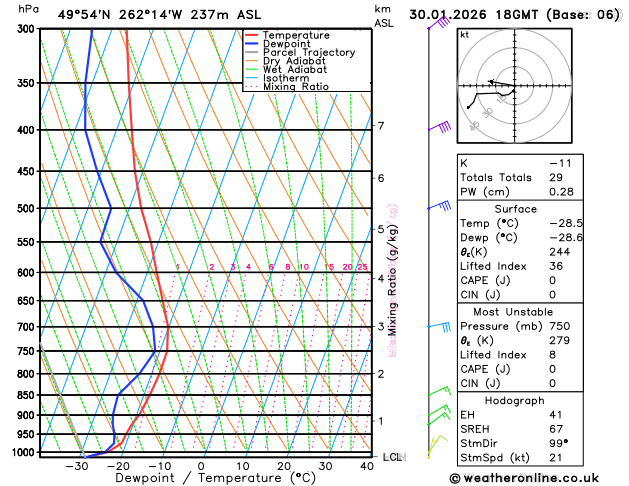Click the 'Temperature' legend entry
This screenshot has height=486, width=629.
click(288, 35)
